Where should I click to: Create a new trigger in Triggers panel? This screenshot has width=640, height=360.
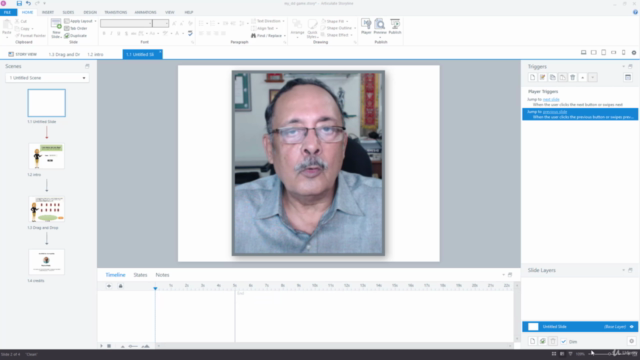[x=532, y=77]
